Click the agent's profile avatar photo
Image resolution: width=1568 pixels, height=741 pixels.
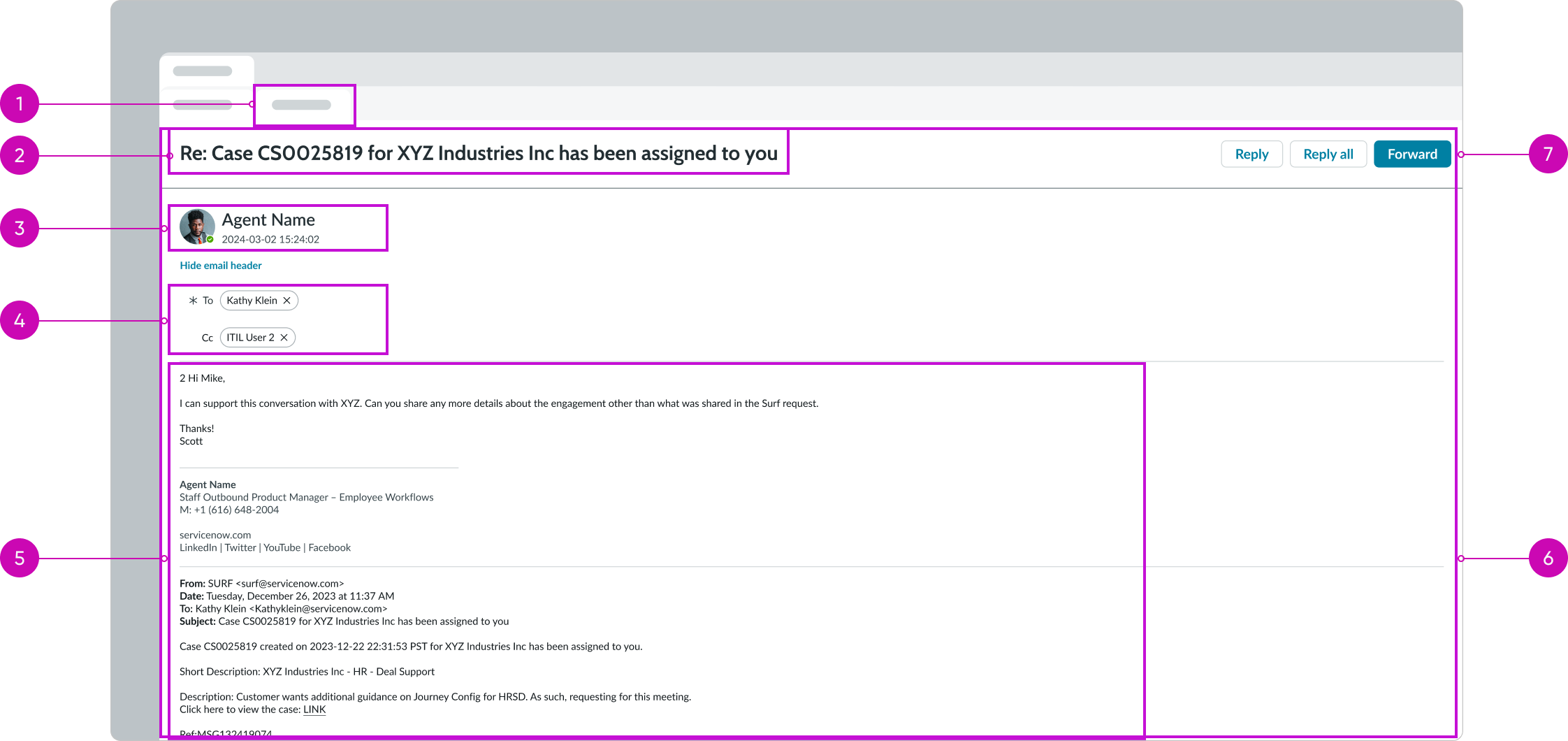pyautogui.click(x=197, y=226)
